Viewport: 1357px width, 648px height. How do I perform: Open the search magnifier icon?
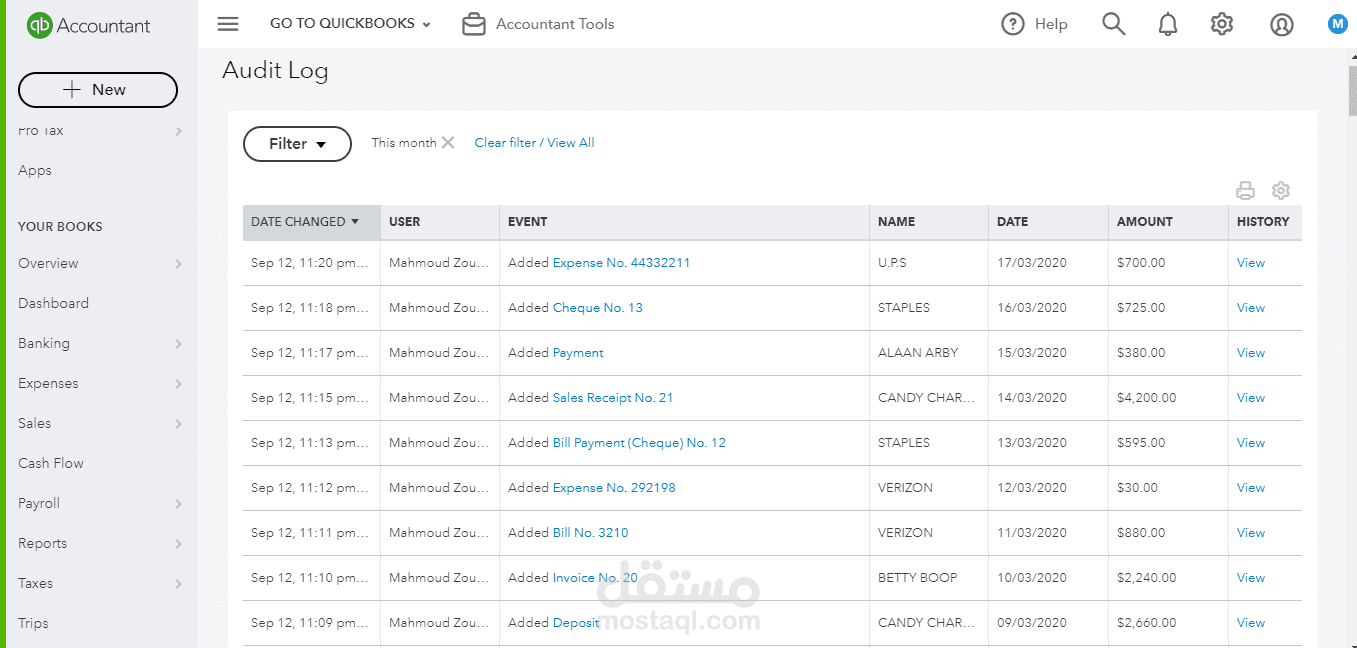click(1114, 24)
